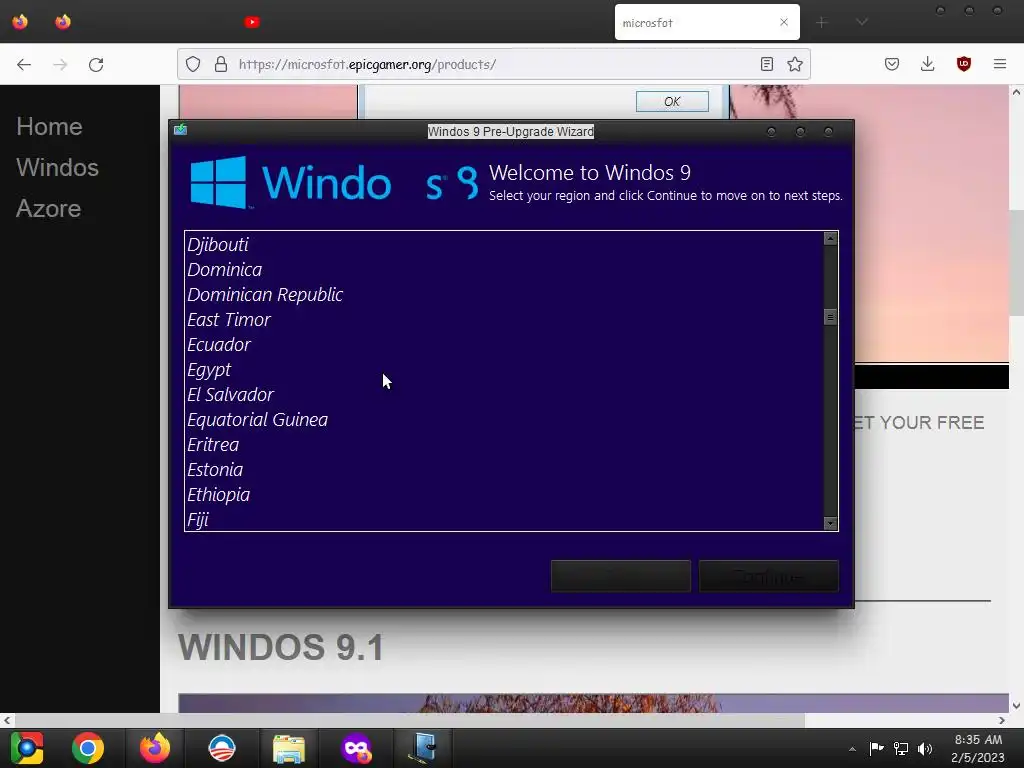
Task: Open the door icon taskbar app
Action: click(423, 748)
